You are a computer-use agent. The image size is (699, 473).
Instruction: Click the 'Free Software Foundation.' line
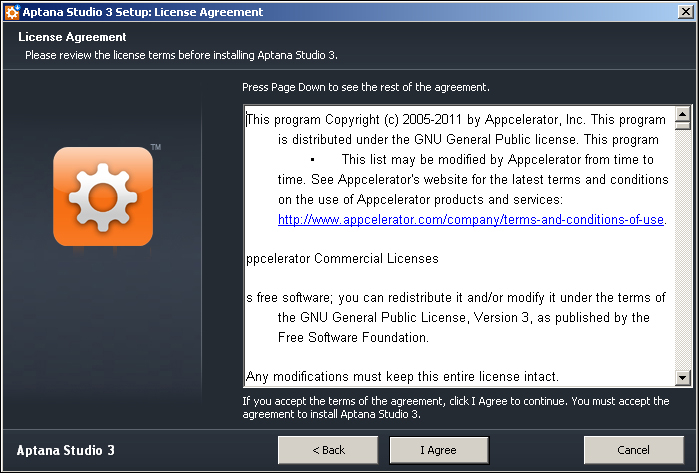(x=353, y=337)
